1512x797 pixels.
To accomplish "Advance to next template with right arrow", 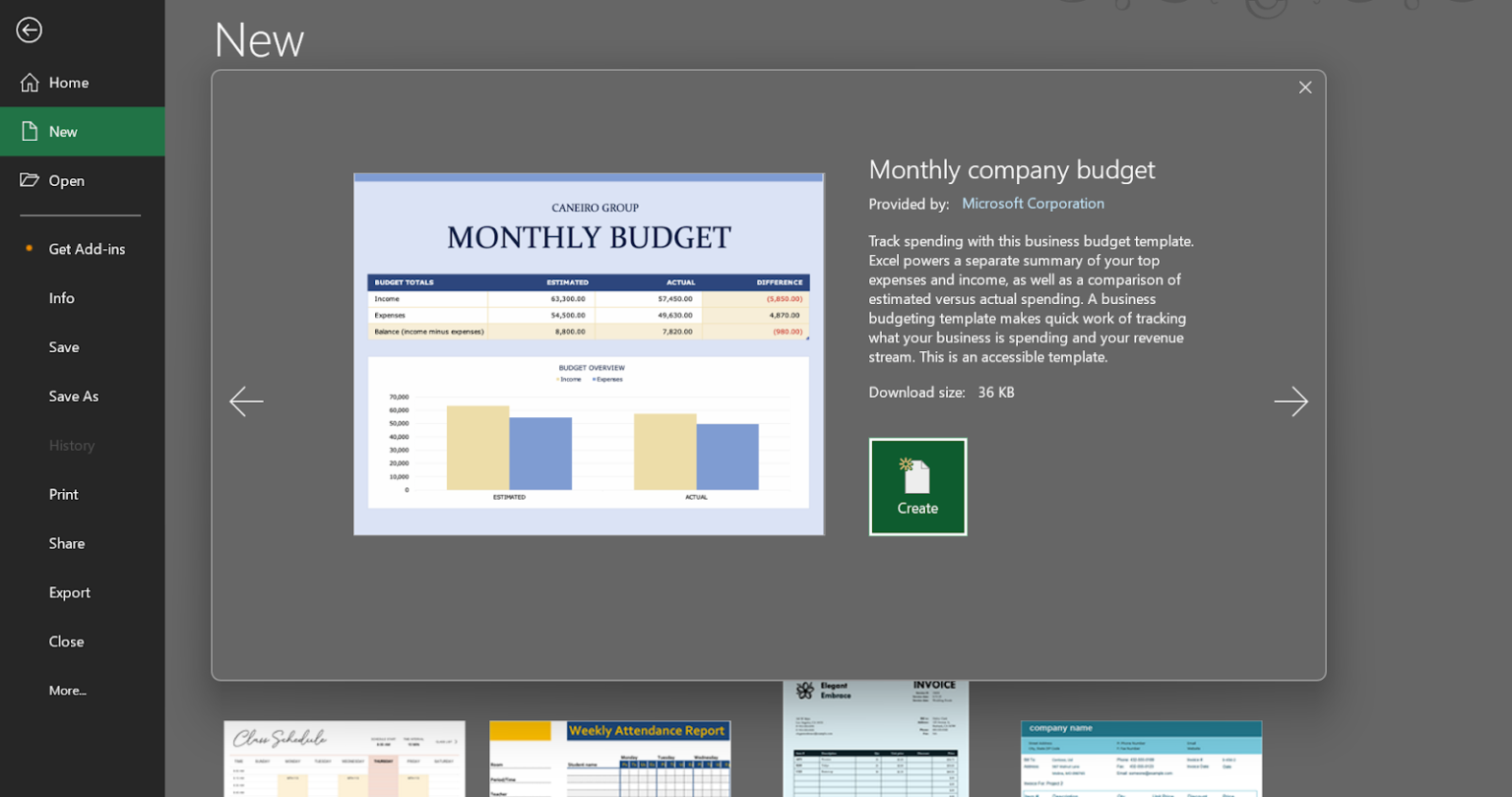I will [1291, 401].
